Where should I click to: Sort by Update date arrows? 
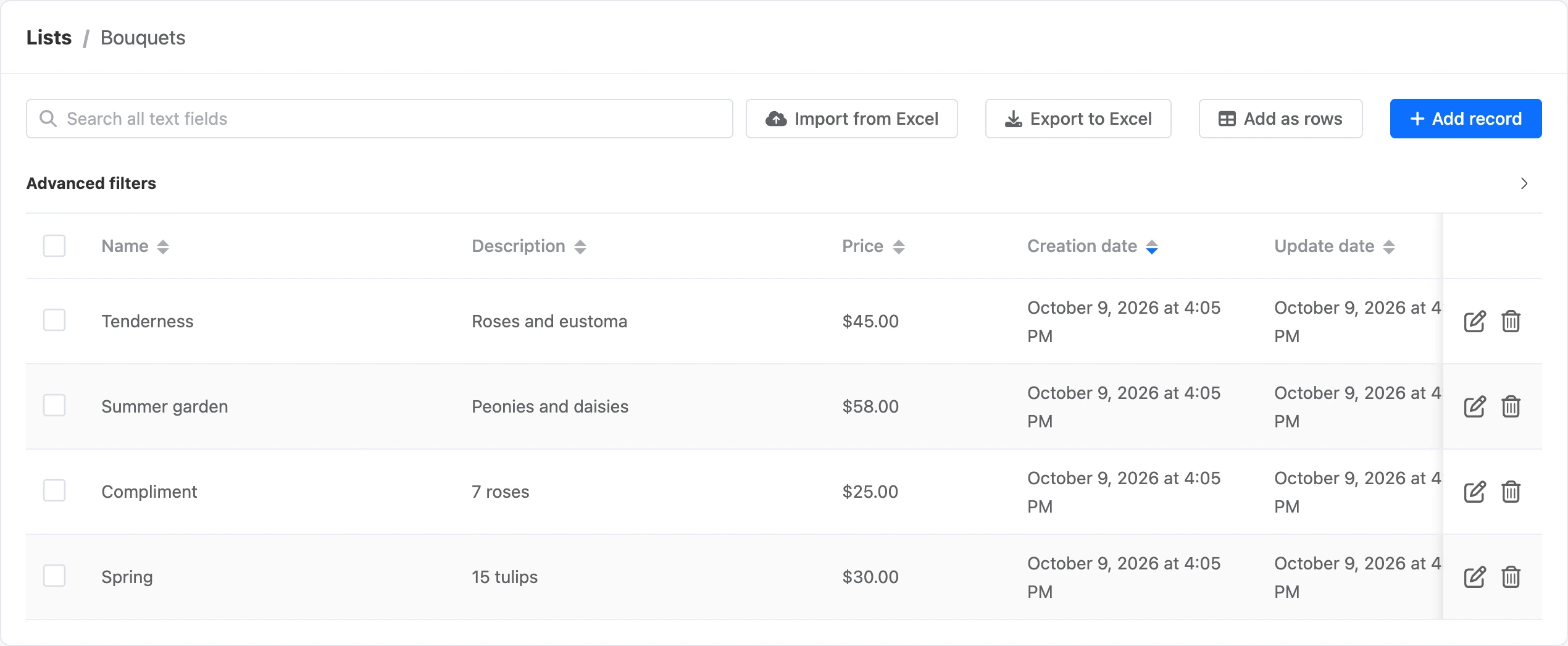1389,247
